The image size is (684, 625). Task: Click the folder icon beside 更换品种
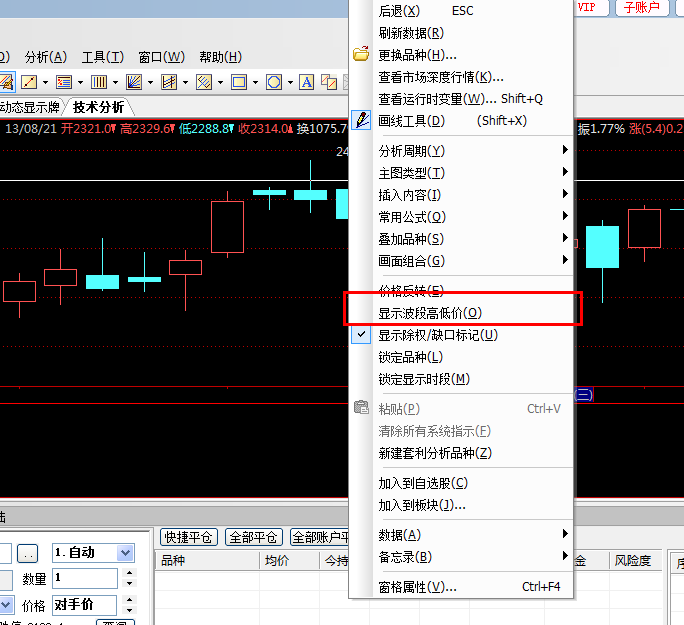[x=361, y=54]
